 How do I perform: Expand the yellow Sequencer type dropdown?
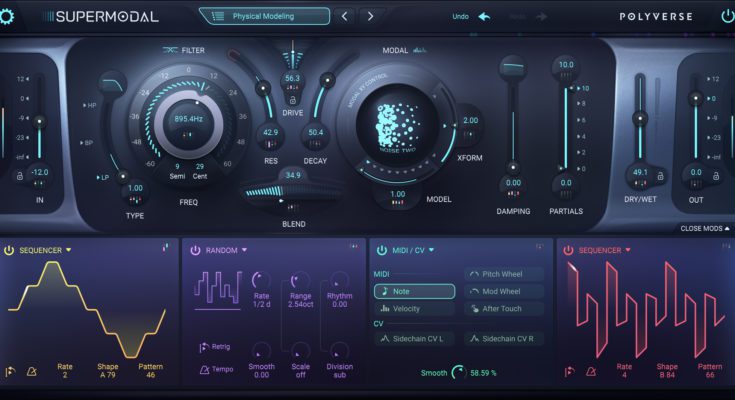(69, 250)
